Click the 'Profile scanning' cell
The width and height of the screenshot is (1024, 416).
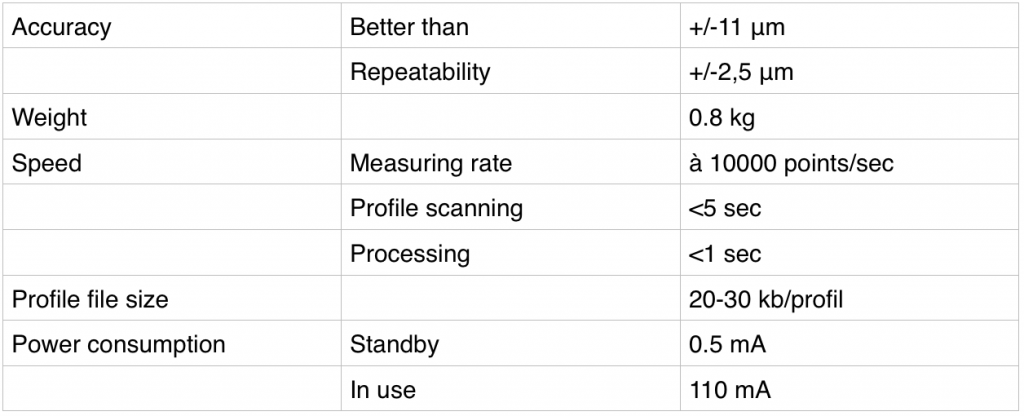click(x=436, y=208)
